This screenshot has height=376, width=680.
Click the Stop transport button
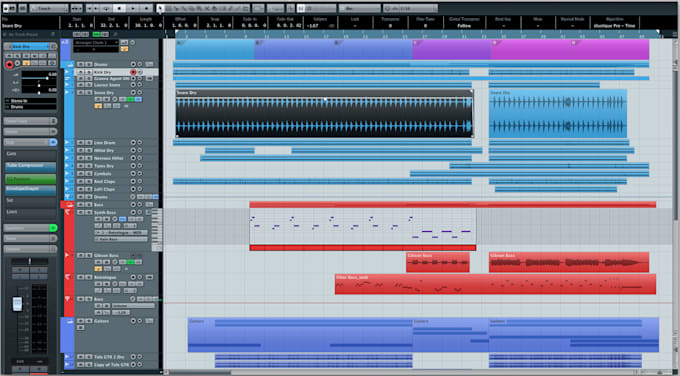119,8
